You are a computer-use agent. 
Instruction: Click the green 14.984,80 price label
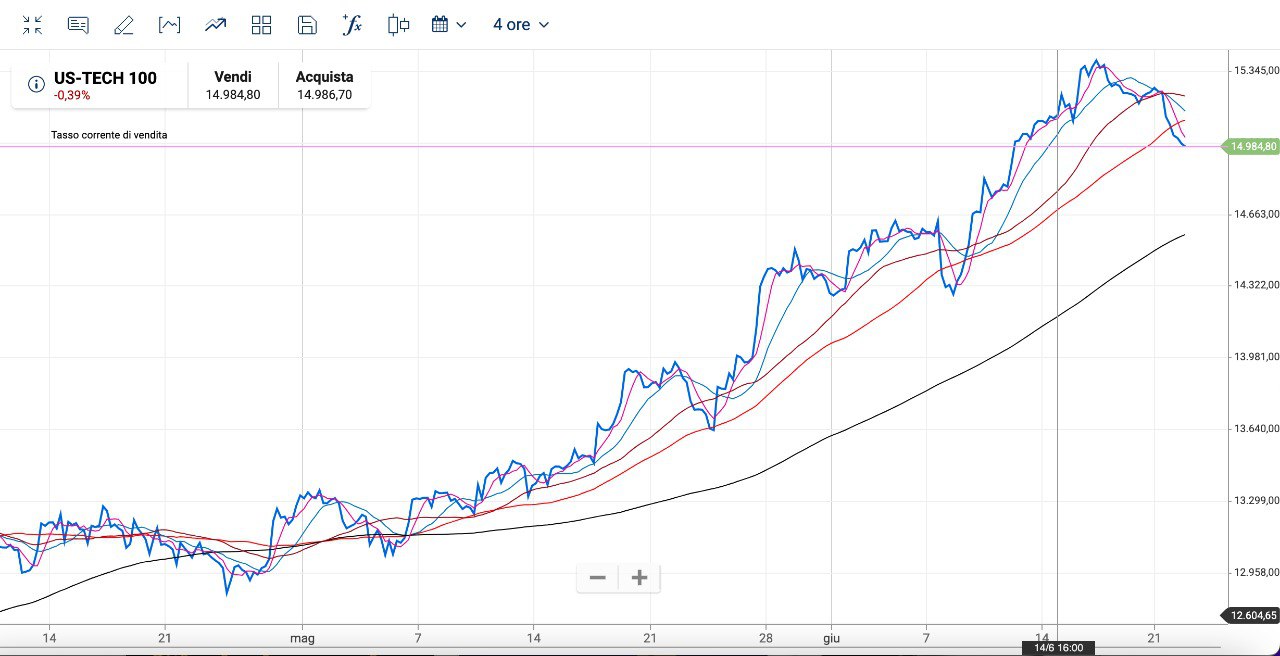(1252, 147)
